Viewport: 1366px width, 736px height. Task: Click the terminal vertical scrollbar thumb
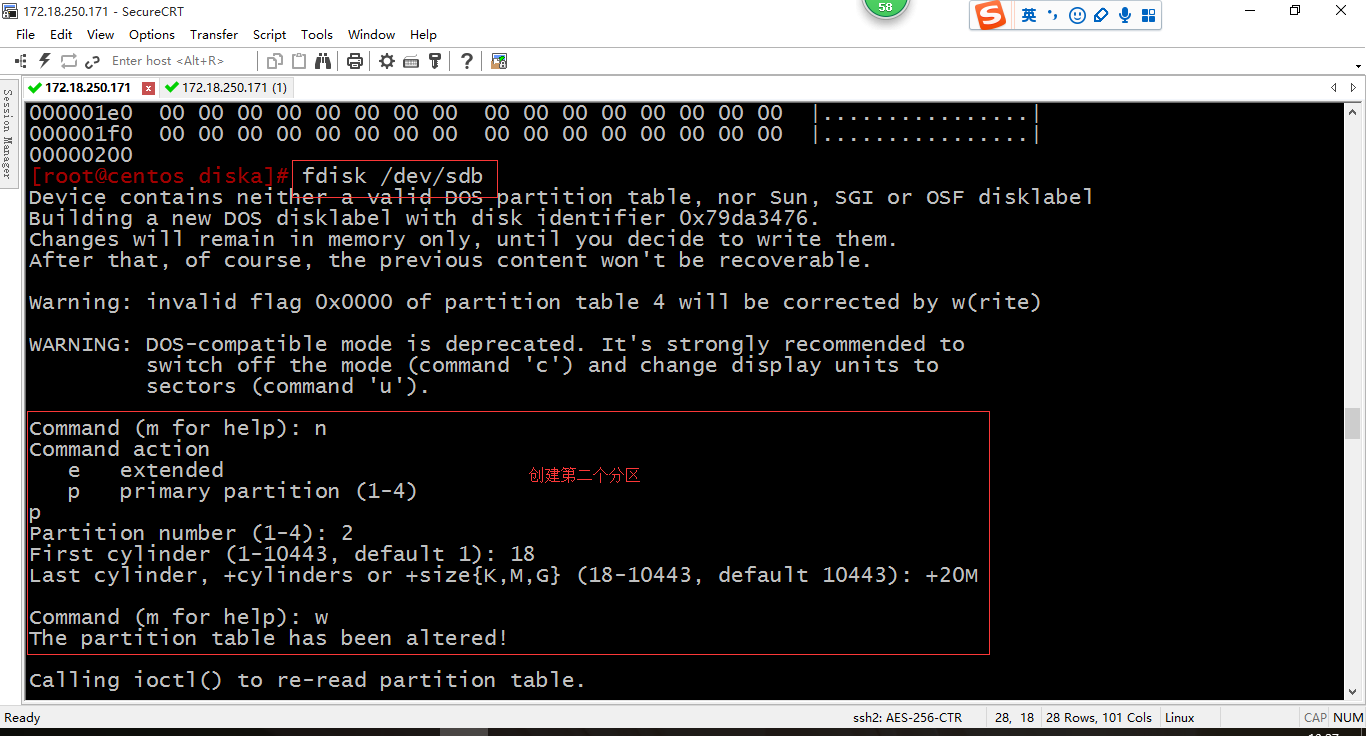click(x=1353, y=424)
